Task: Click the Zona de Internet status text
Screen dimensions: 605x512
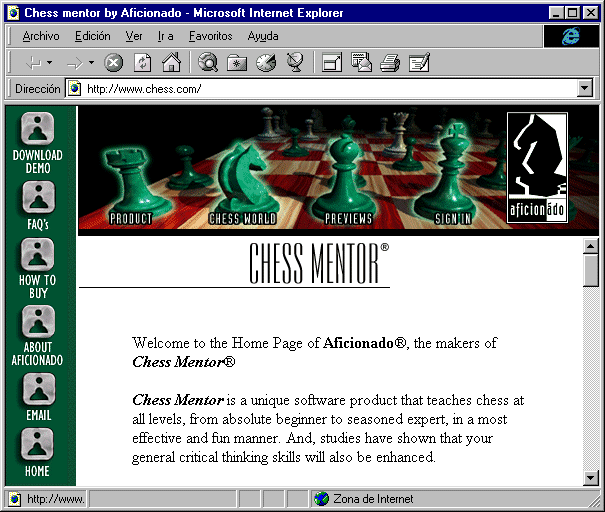Action: tap(373, 499)
